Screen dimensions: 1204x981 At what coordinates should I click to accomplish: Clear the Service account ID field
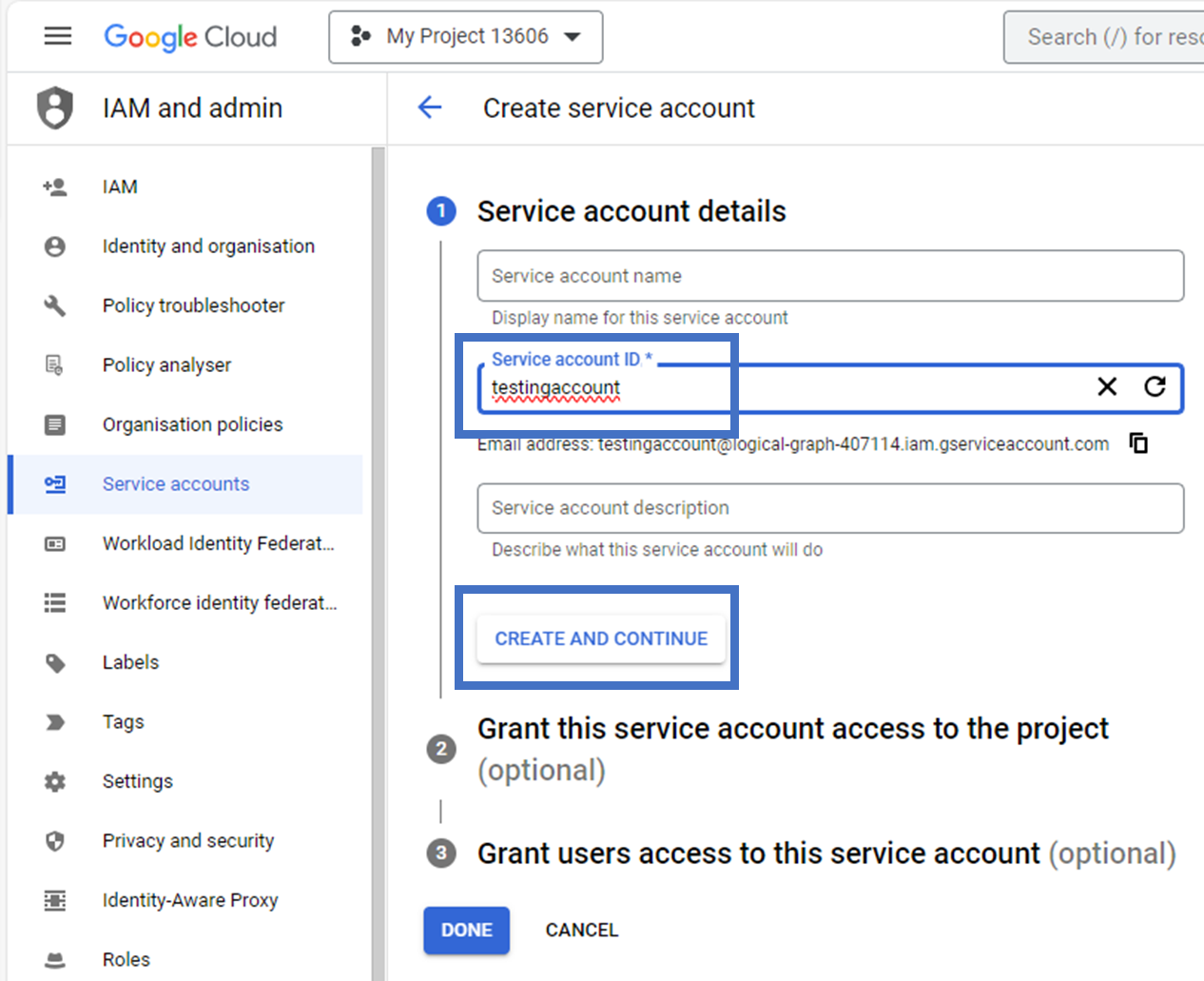pyautogui.click(x=1107, y=387)
